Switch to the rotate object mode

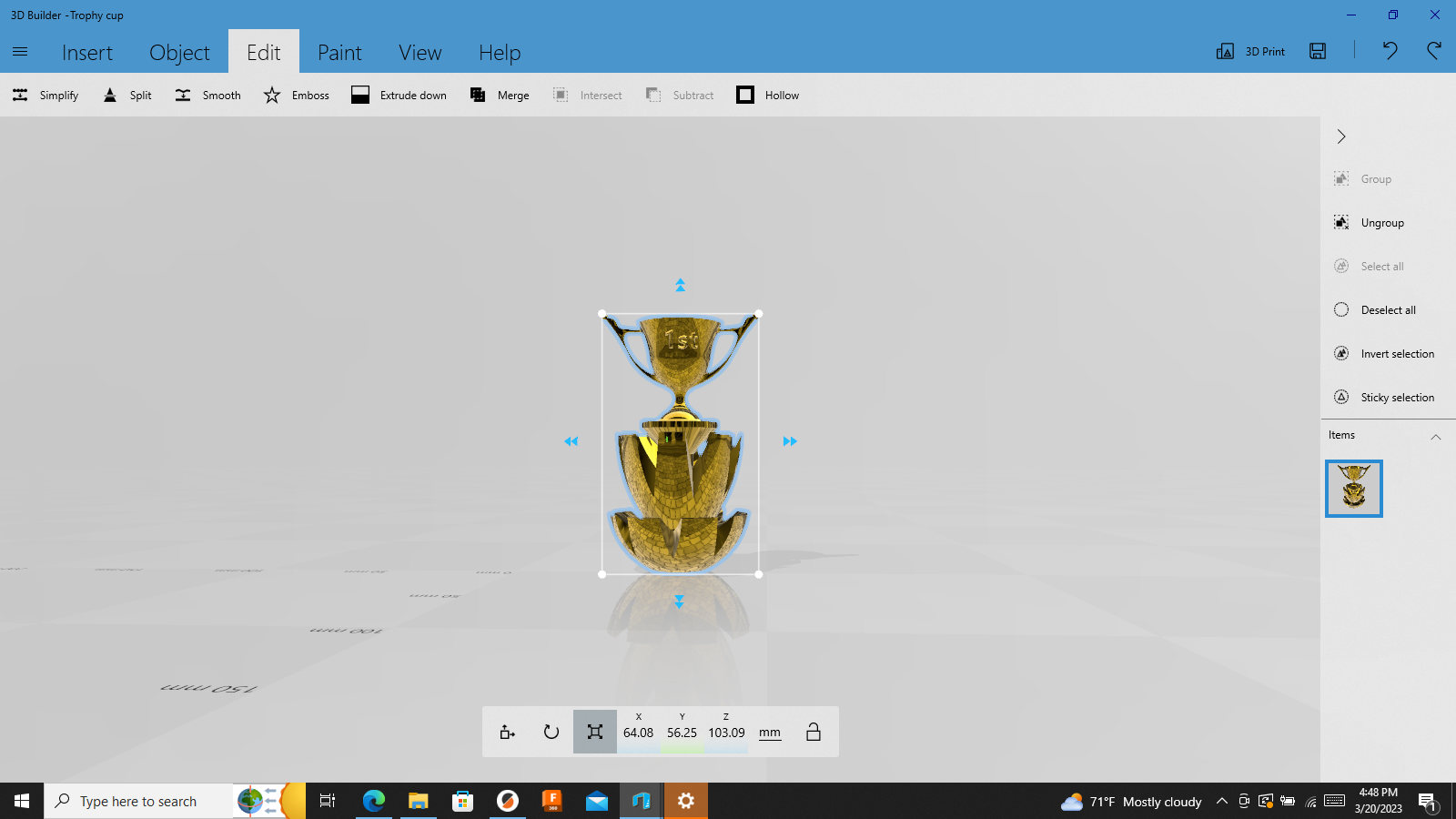(551, 732)
